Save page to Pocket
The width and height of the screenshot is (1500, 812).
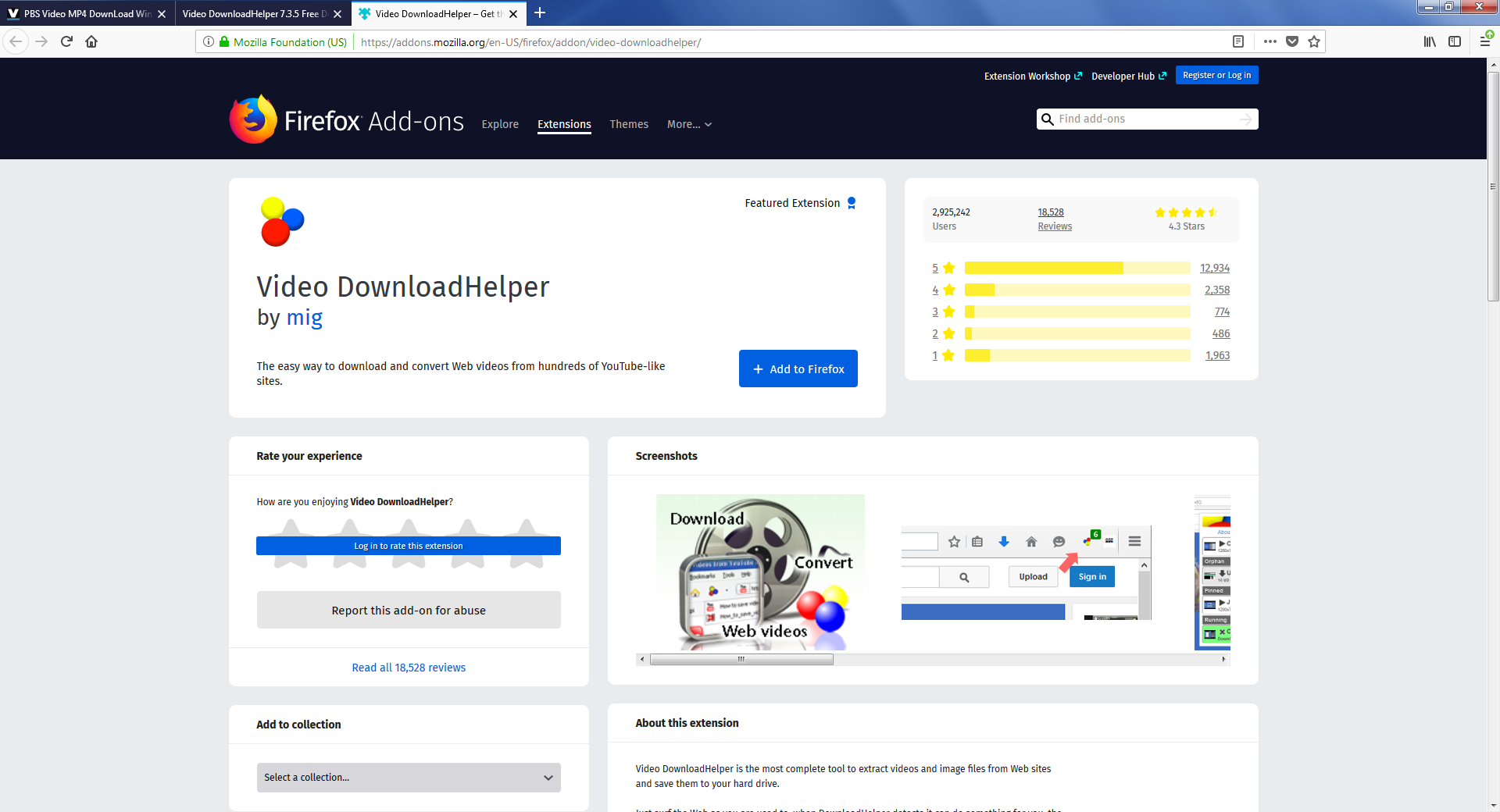tap(1292, 41)
